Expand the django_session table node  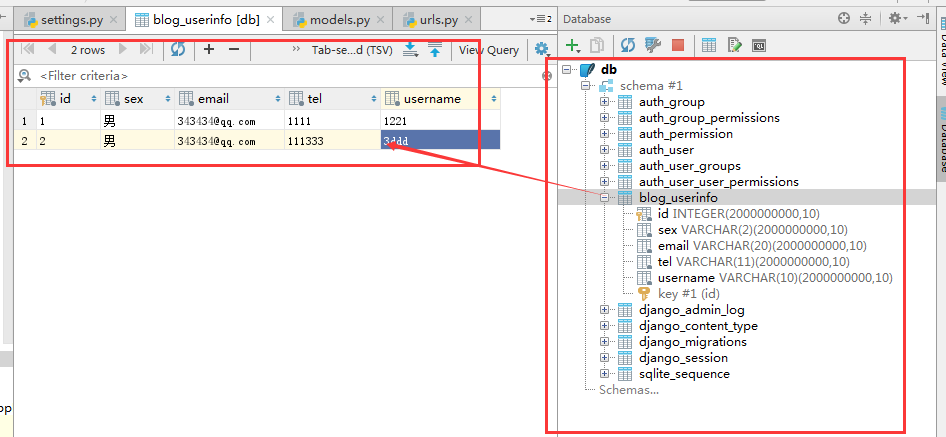(x=605, y=358)
